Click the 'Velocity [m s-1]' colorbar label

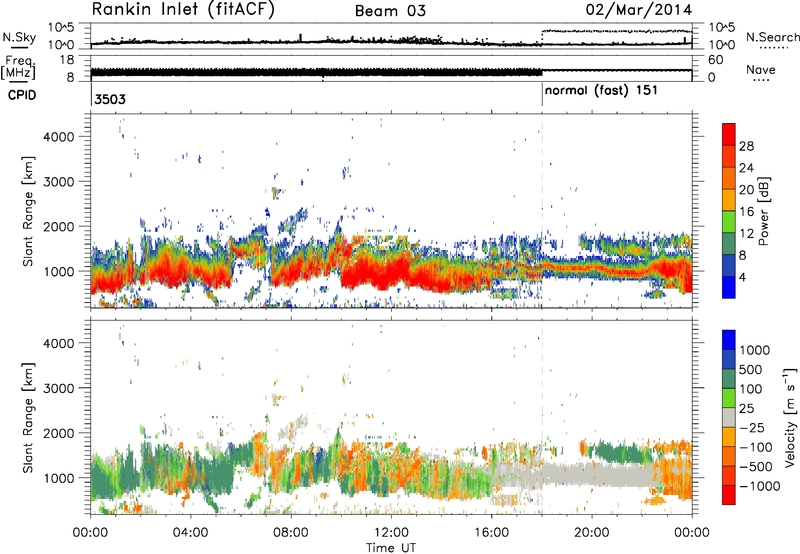point(790,417)
